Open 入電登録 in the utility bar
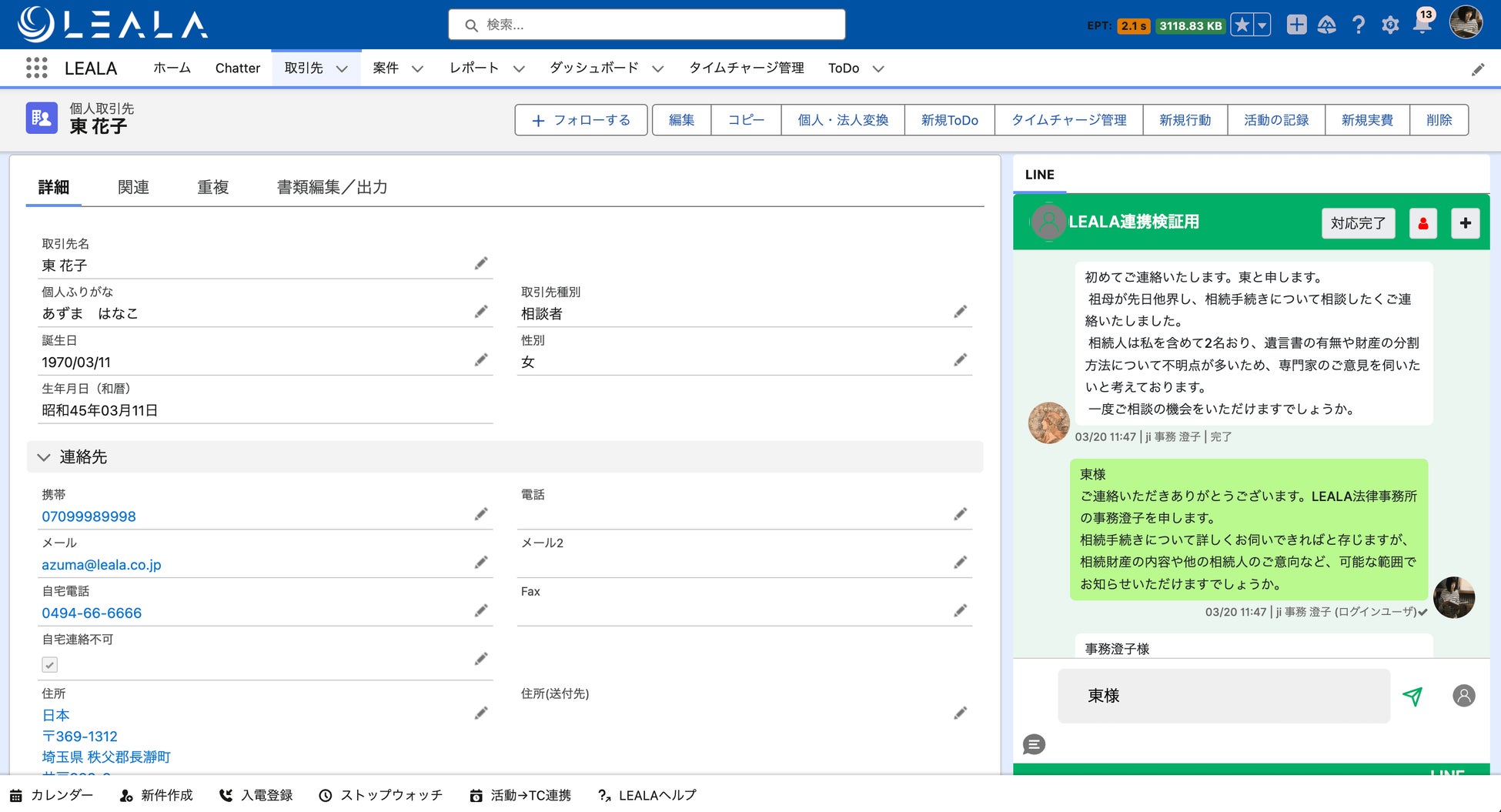The height and width of the screenshot is (812, 1501). (x=256, y=795)
